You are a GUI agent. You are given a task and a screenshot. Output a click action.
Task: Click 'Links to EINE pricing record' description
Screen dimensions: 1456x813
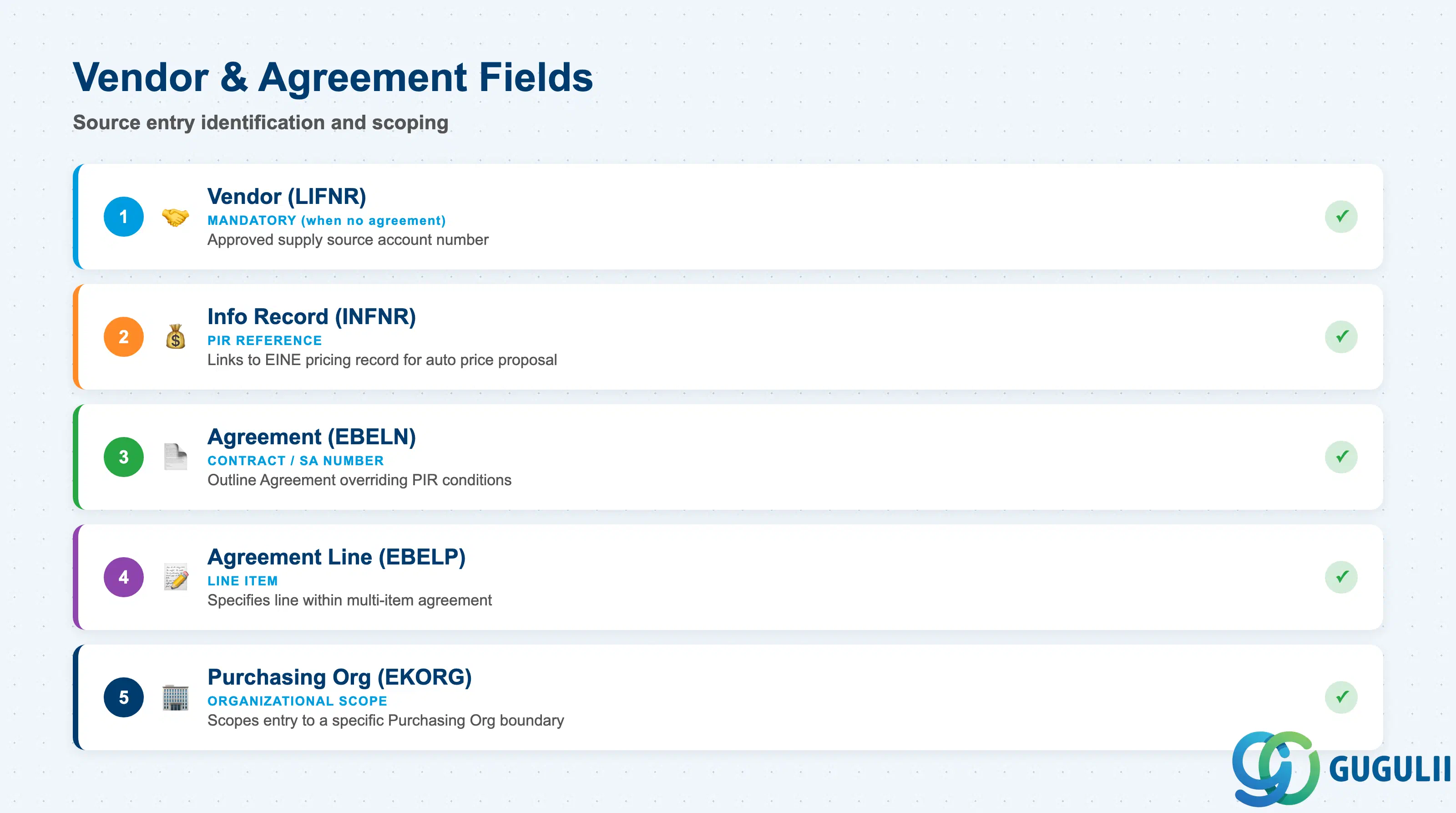(382, 360)
